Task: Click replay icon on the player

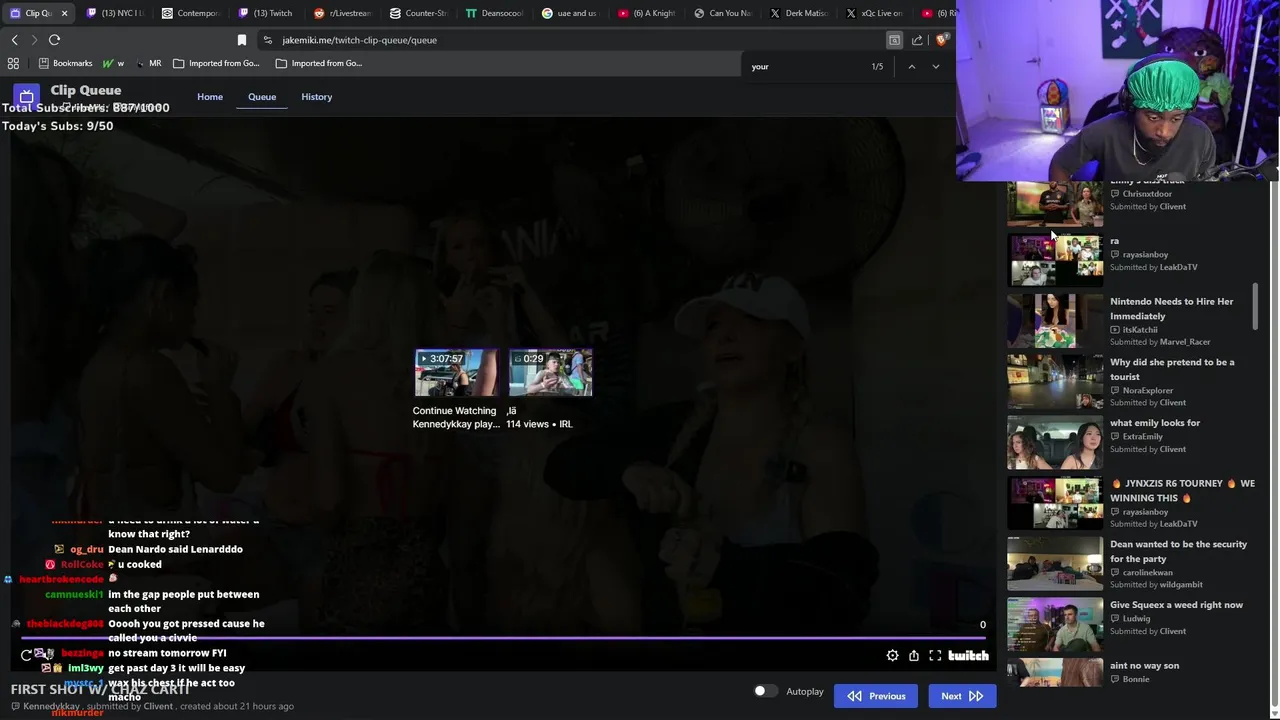Action: tap(27, 656)
